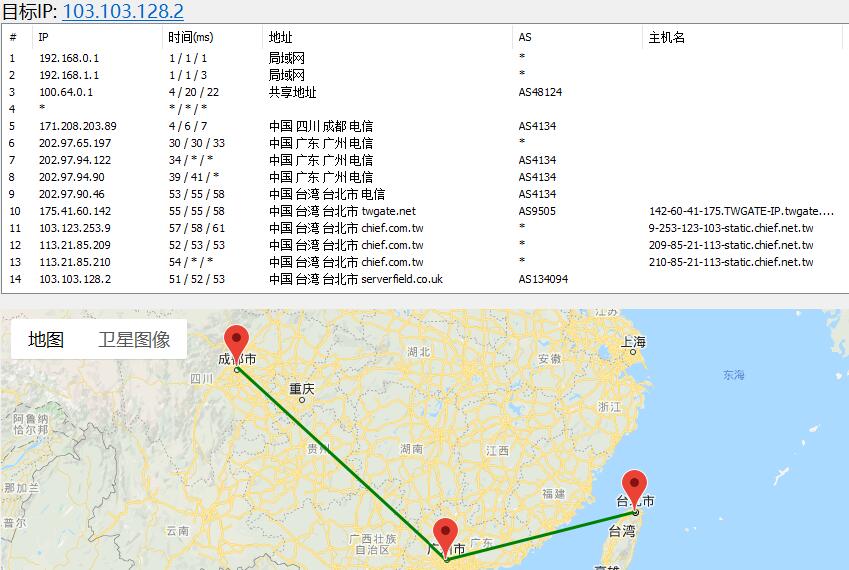This screenshot has height=570, width=849.
Task: Click the AS134094 cell
Action: pyautogui.click(x=543, y=279)
